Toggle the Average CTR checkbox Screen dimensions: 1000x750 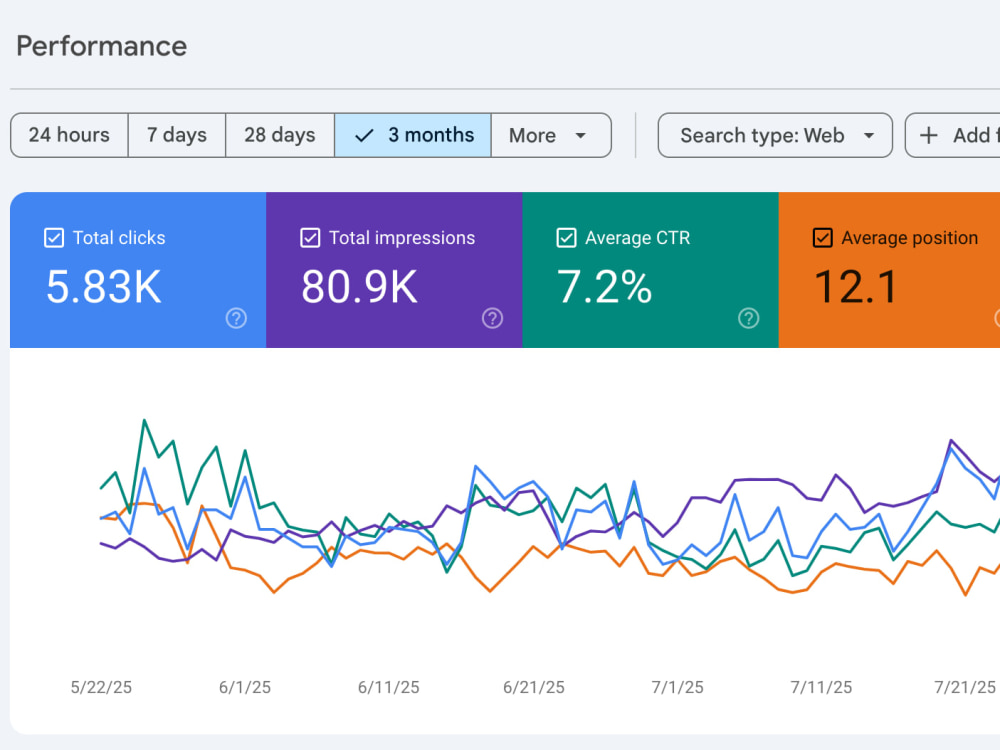[x=566, y=238]
